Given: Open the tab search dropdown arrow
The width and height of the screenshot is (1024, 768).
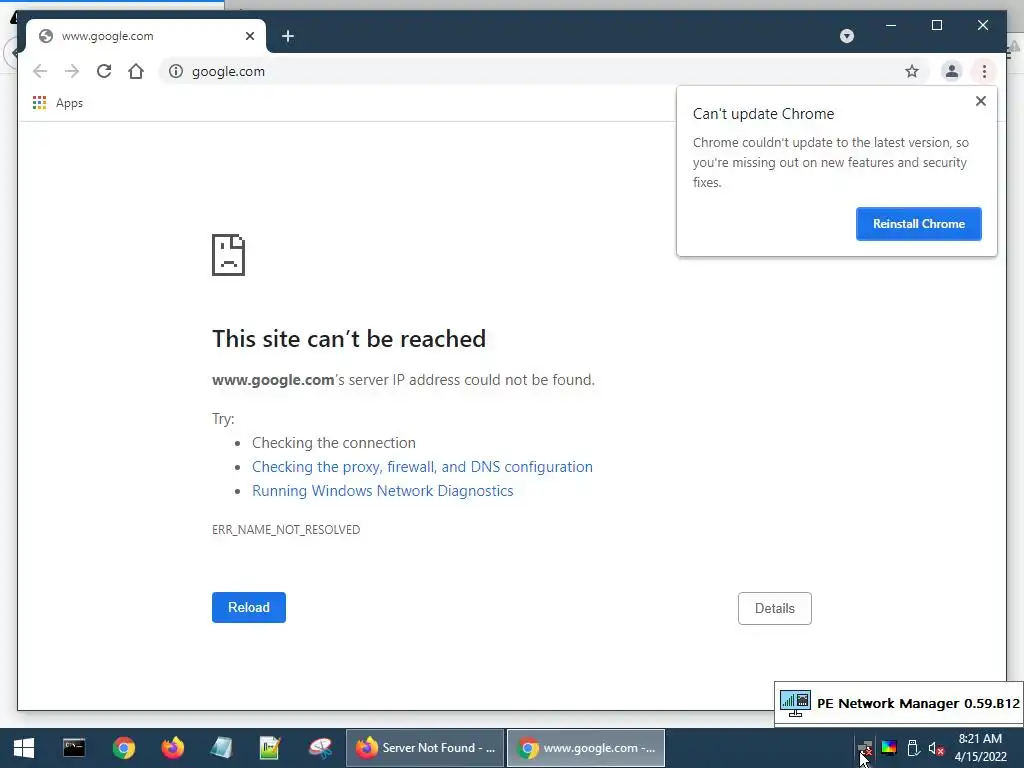Looking at the screenshot, I should click(x=846, y=36).
